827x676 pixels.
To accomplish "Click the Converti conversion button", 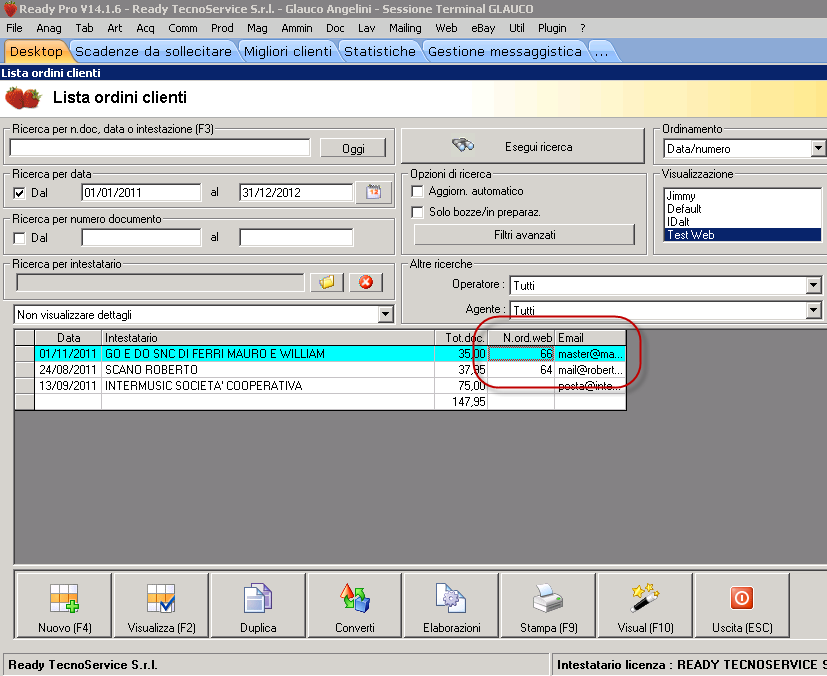I will point(354,605).
